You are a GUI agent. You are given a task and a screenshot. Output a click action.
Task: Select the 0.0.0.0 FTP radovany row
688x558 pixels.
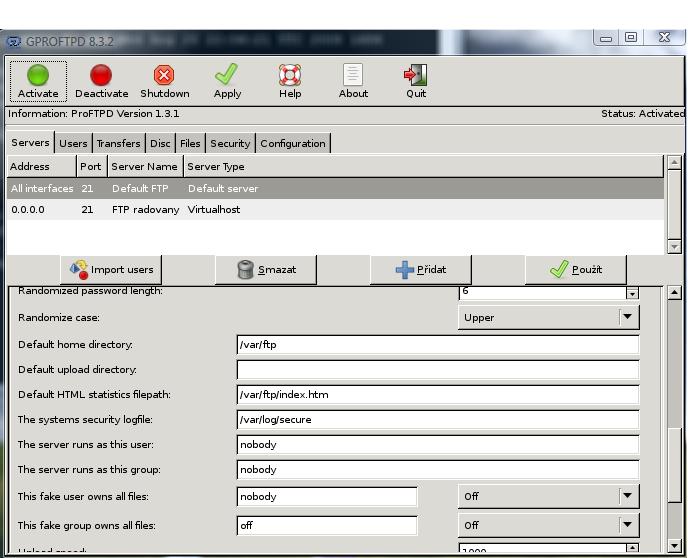coord(335,209)
